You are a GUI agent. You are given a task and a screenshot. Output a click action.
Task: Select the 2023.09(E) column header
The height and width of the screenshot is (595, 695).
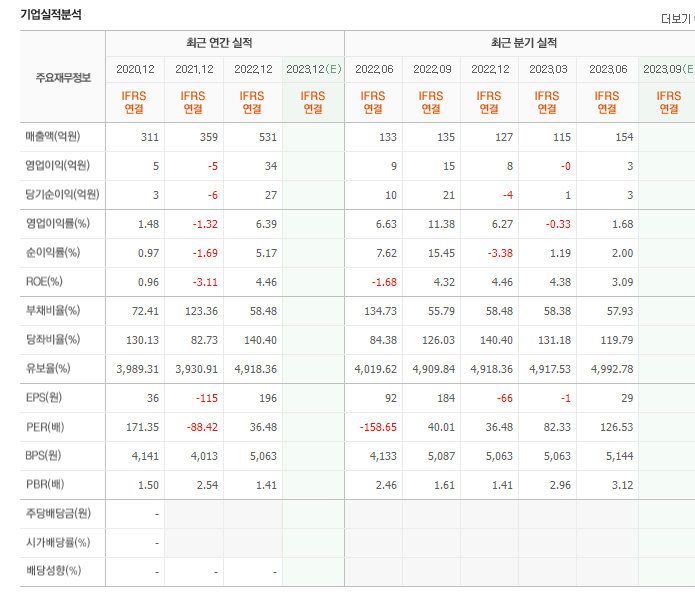[x=668, y=69]
